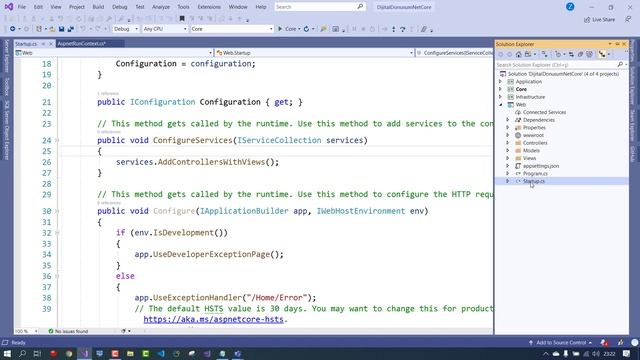The height and width of the screenshot is (360, 640).
Task: Open the Any CPU platform dropdown
Action: pyautogui.click(x=165, y=29)
